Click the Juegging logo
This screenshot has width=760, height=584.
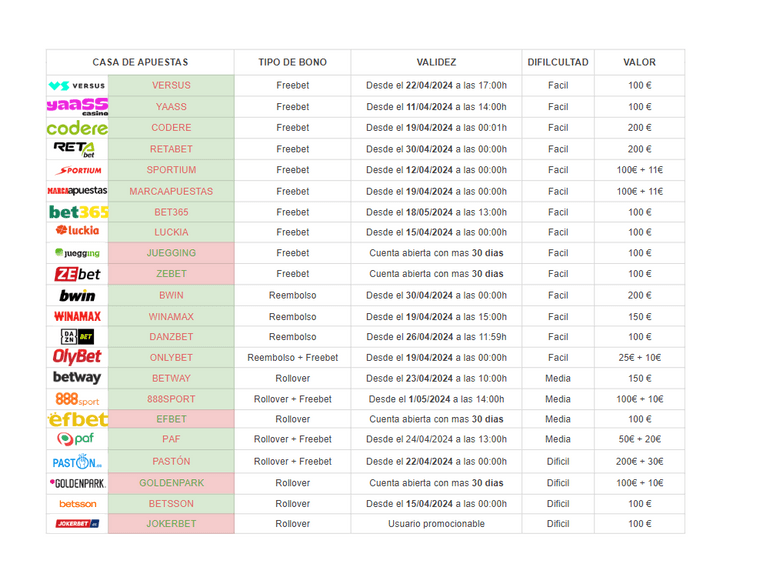[77, 253]
